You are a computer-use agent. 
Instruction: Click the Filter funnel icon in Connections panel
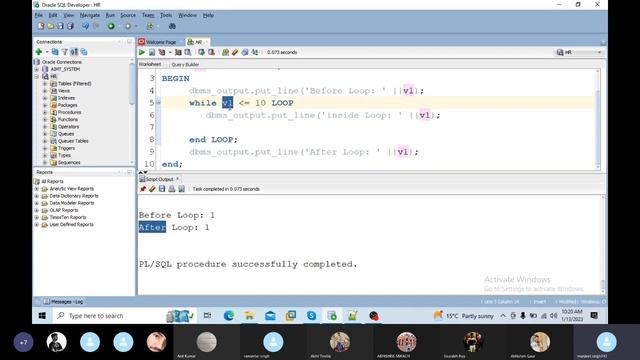point(64,52)
